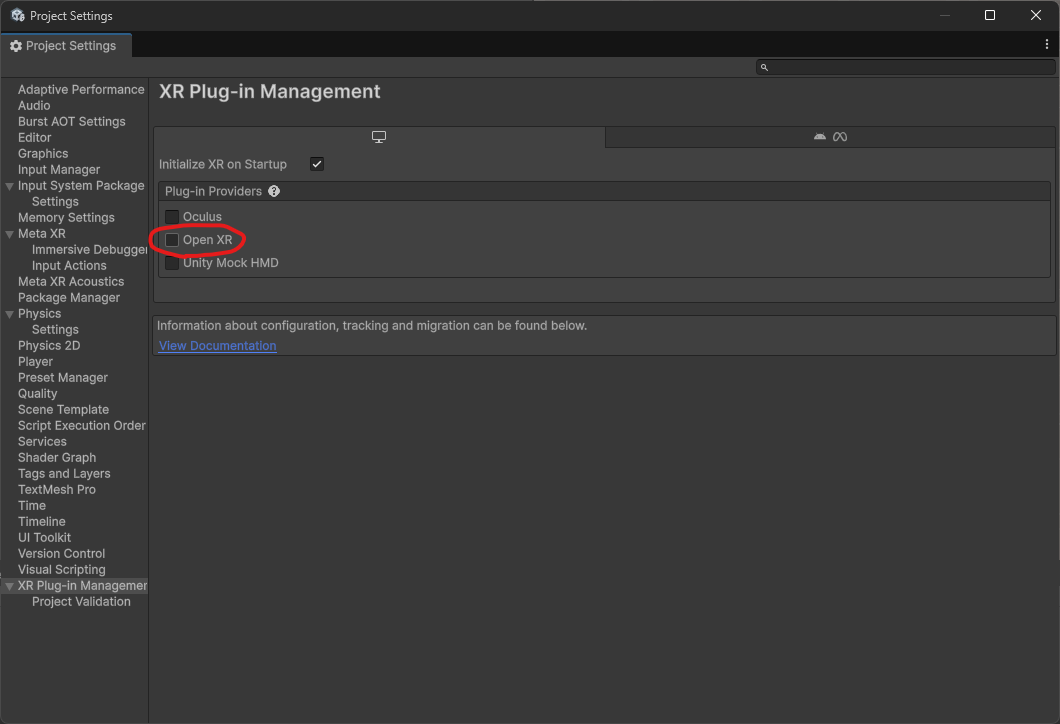Open Player settings
The image size is (1060, 724).
[35, 362]
